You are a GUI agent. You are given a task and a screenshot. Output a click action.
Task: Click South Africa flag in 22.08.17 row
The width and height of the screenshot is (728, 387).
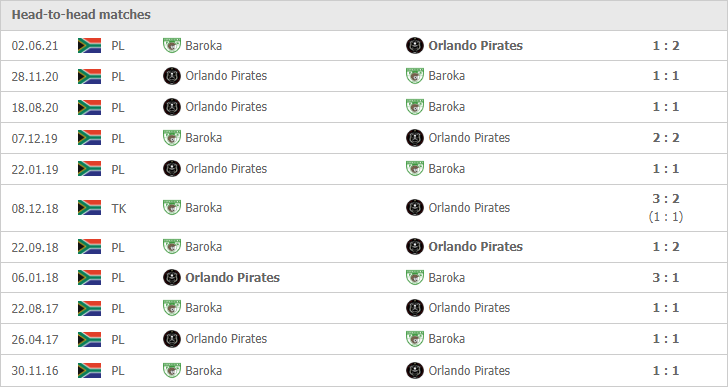[x=89, y=308]
